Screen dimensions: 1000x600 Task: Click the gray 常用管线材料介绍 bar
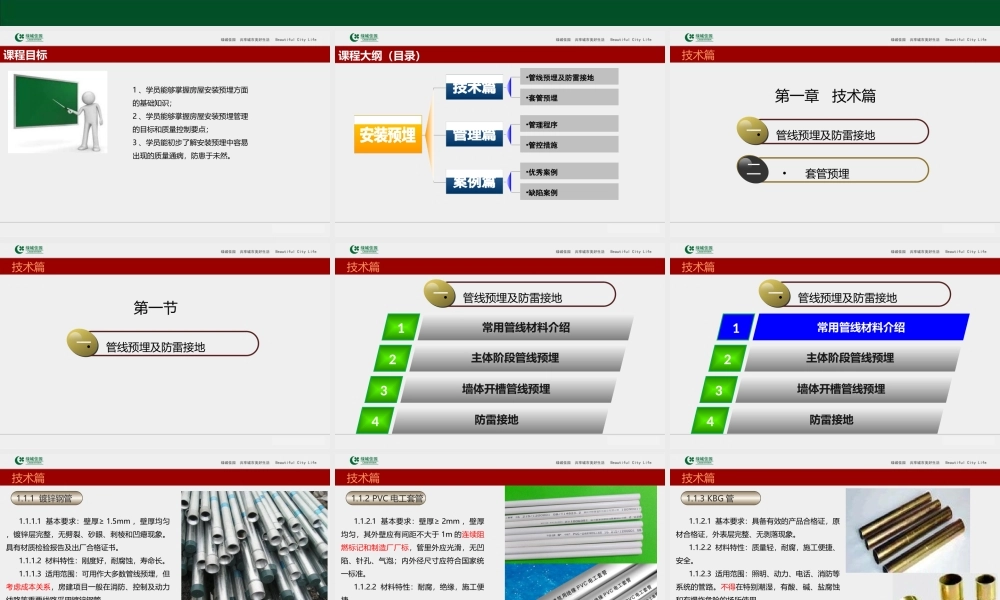point(526,327)
